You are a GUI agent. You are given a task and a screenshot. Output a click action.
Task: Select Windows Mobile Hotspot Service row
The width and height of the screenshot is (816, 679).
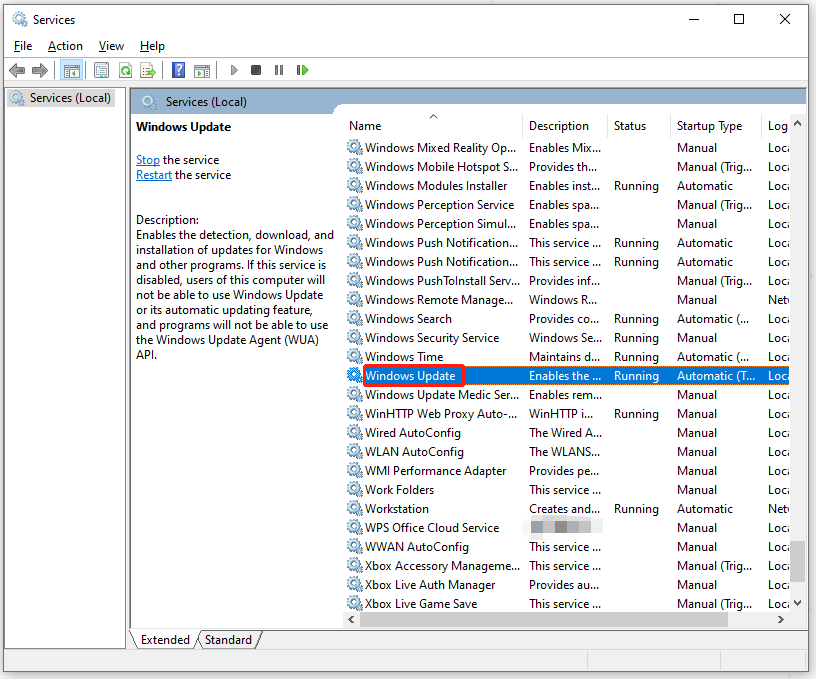pyautogui.click(x=567, y=166)
